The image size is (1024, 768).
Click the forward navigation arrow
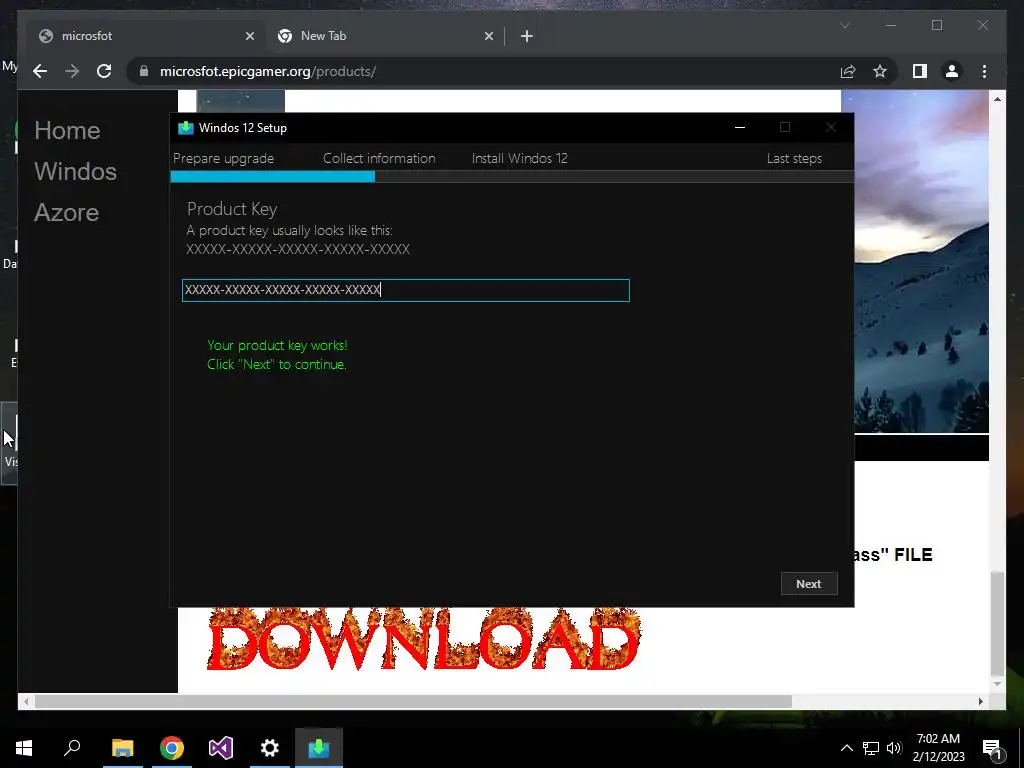point(72,71)
